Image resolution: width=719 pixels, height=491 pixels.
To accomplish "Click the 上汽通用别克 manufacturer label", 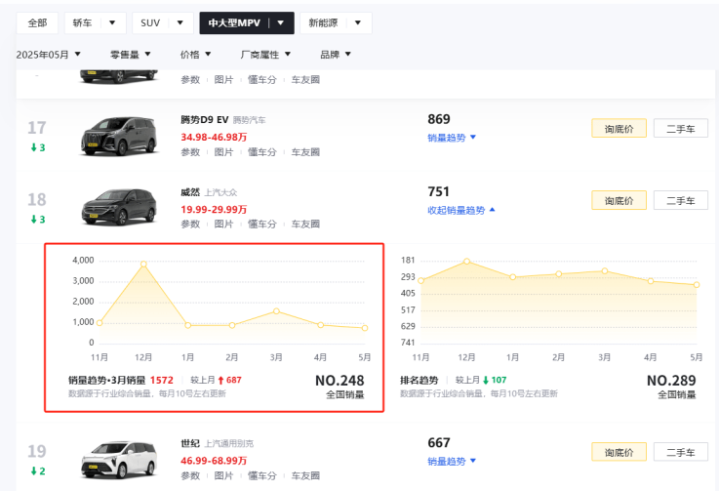I will (x=229, y=444).
